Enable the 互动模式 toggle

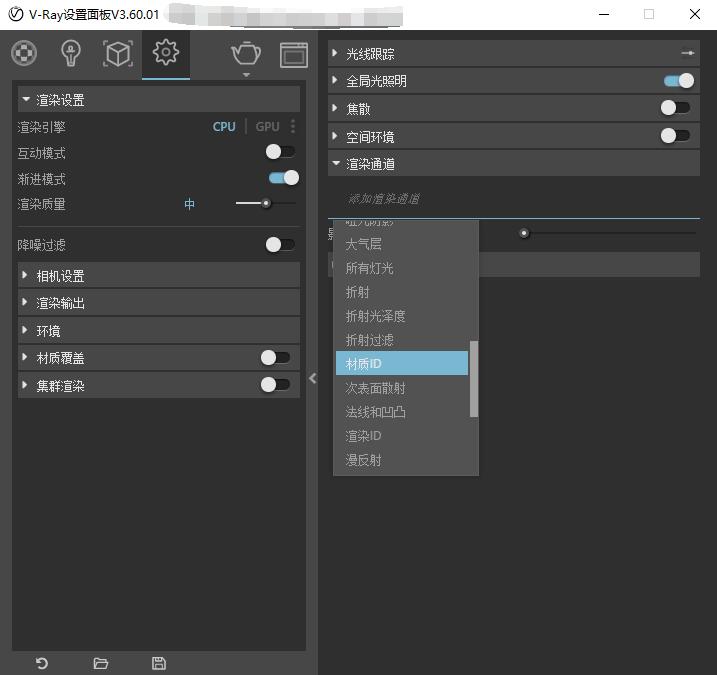(280, 152)
